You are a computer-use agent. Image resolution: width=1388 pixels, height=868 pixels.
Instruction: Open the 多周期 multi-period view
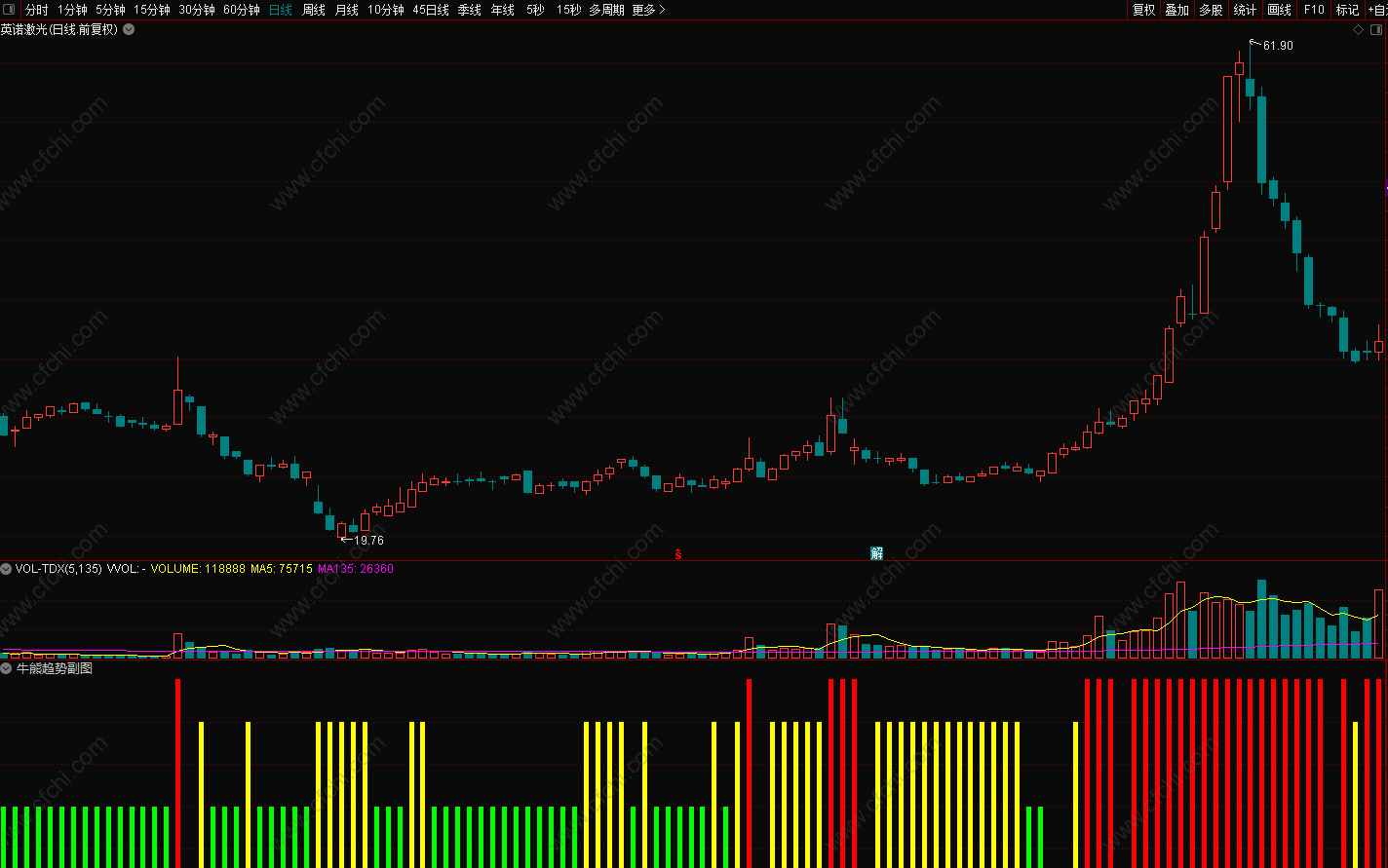606,10
